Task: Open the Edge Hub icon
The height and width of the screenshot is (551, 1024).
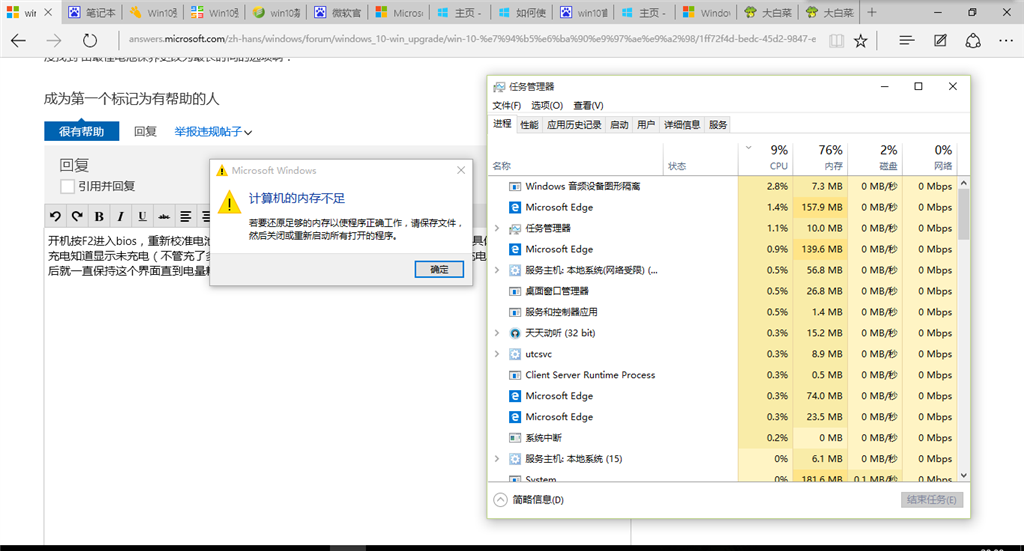Action: coord(906,40)
